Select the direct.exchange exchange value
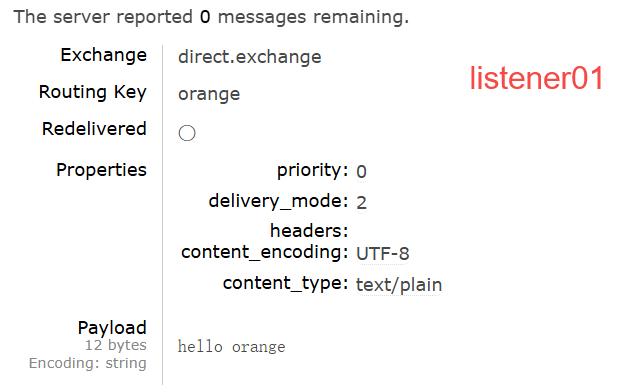Screen dimensions: 631x385 [250, 57]
